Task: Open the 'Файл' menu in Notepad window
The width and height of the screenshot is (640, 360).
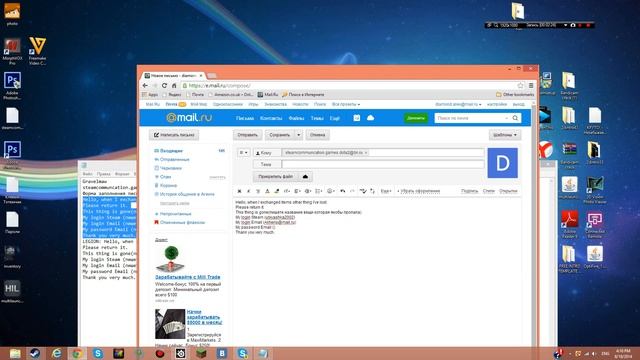Action: (87, 174)
